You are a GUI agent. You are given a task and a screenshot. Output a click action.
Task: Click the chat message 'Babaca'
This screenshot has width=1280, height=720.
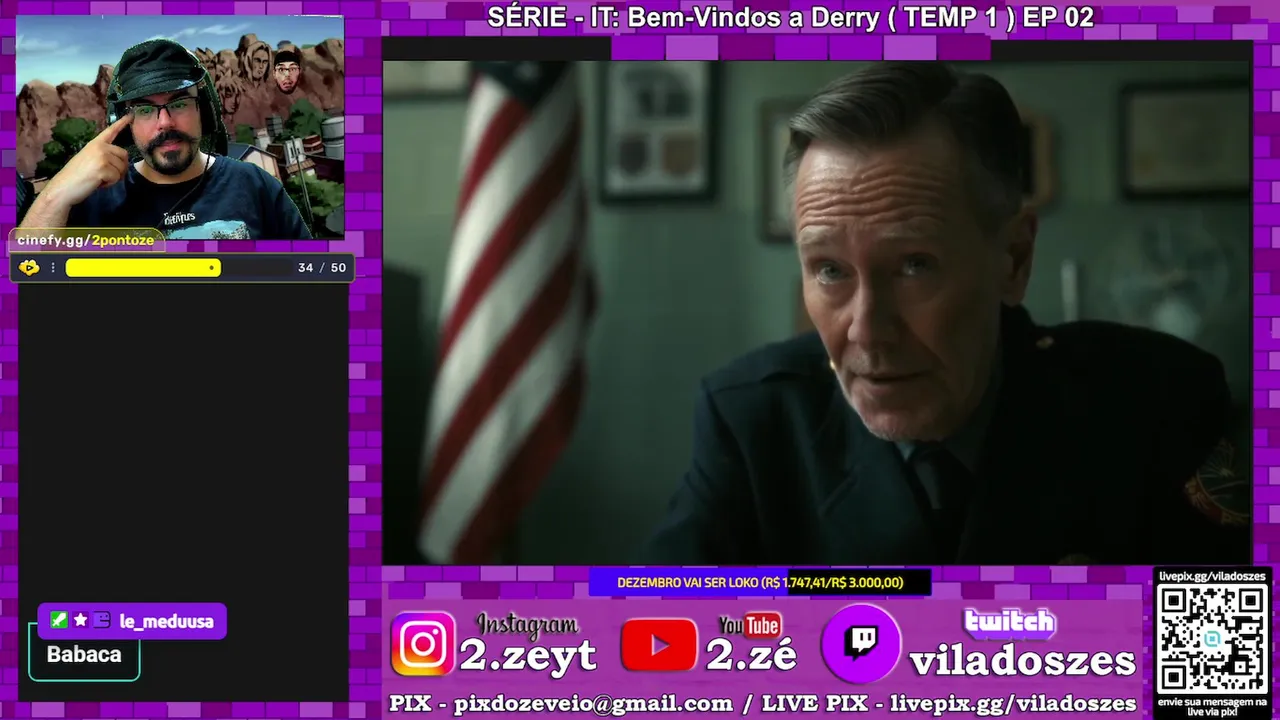pyautogui.click(x=84, y=655)
